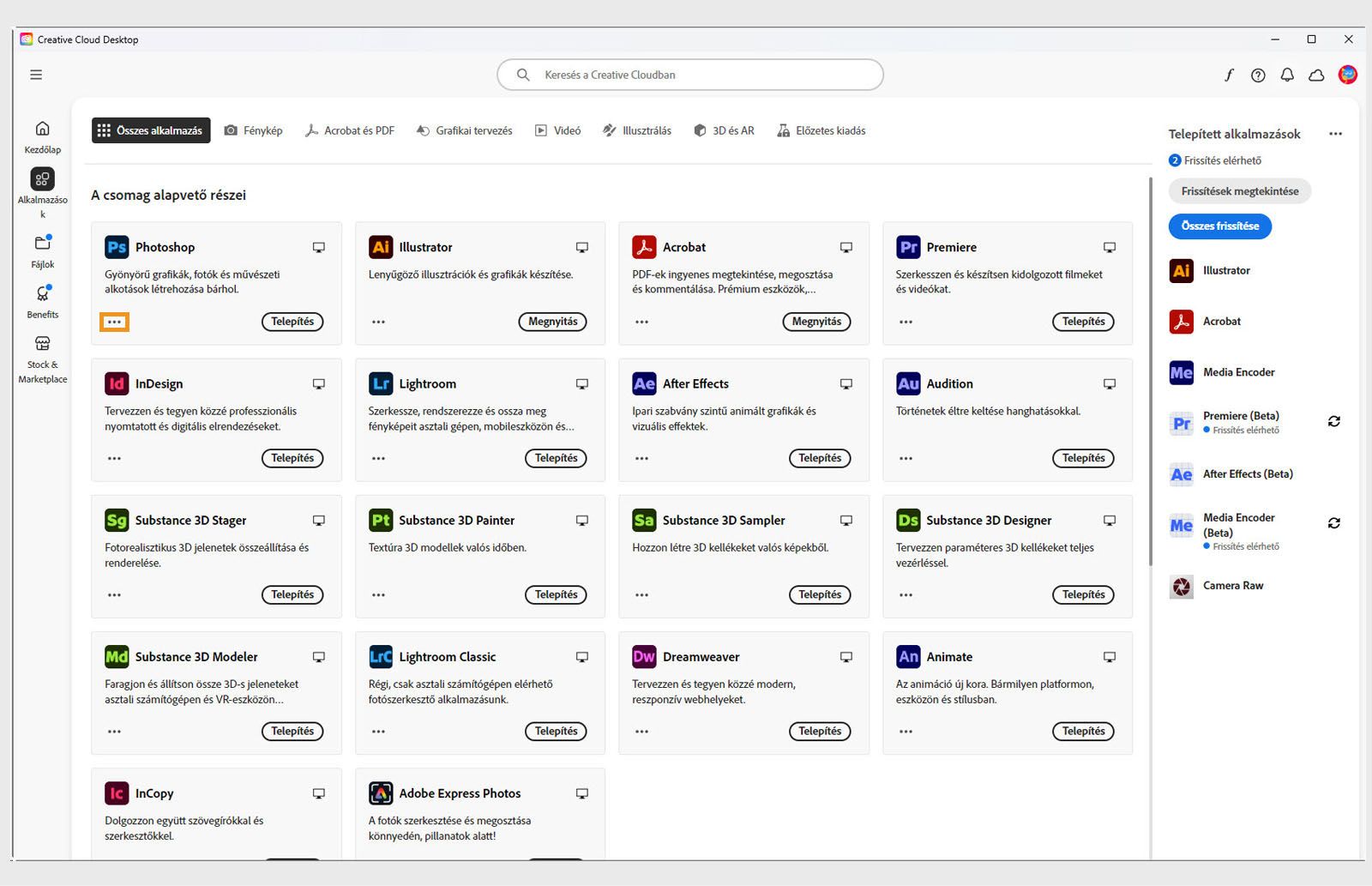Select Media Encoder in installed apps list

(1238, 372)
